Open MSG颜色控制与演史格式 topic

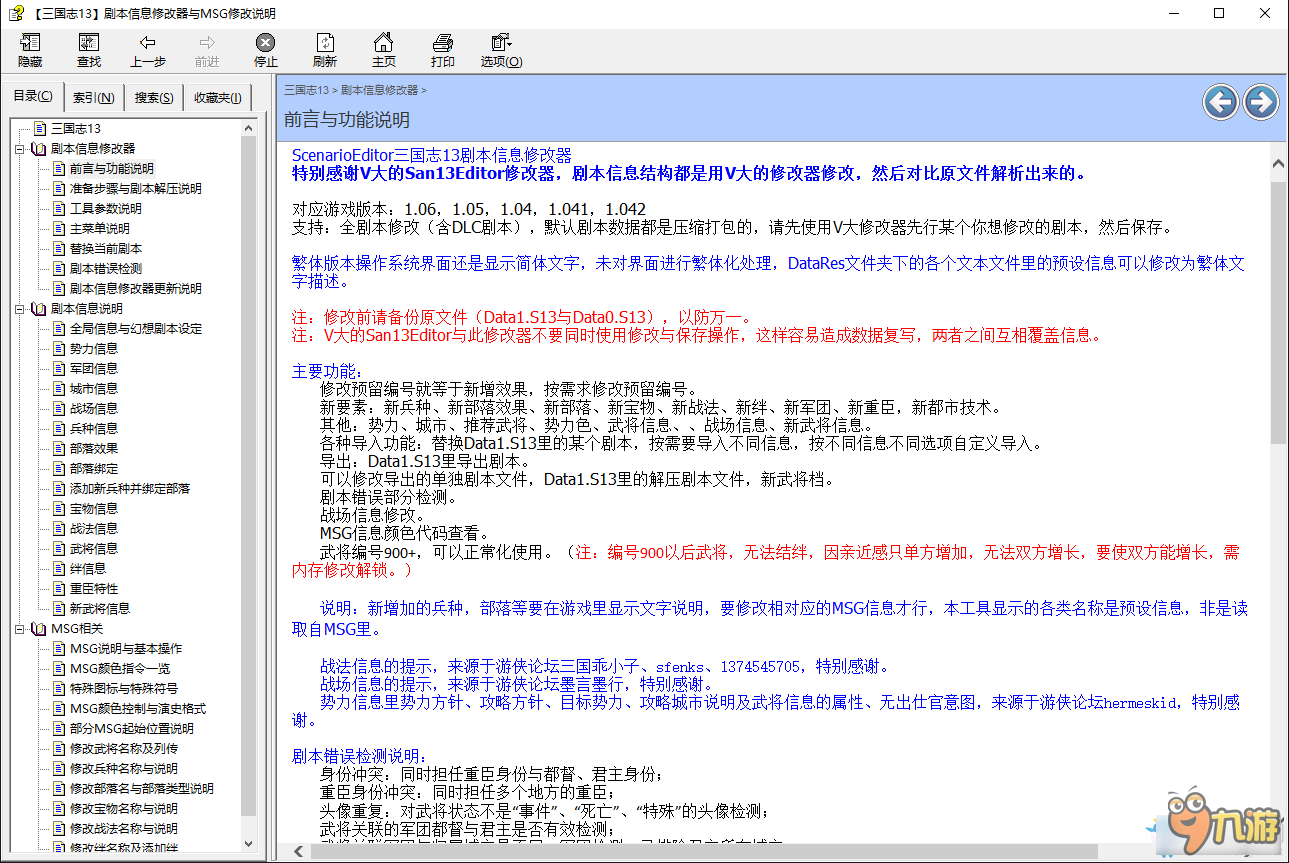tap(137, 709)
